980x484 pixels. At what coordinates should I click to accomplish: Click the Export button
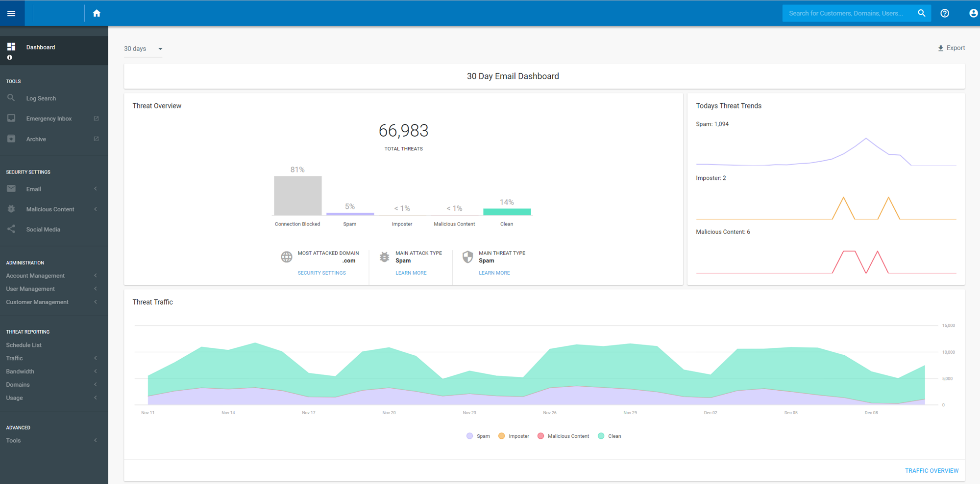click(x=951, y=48)
